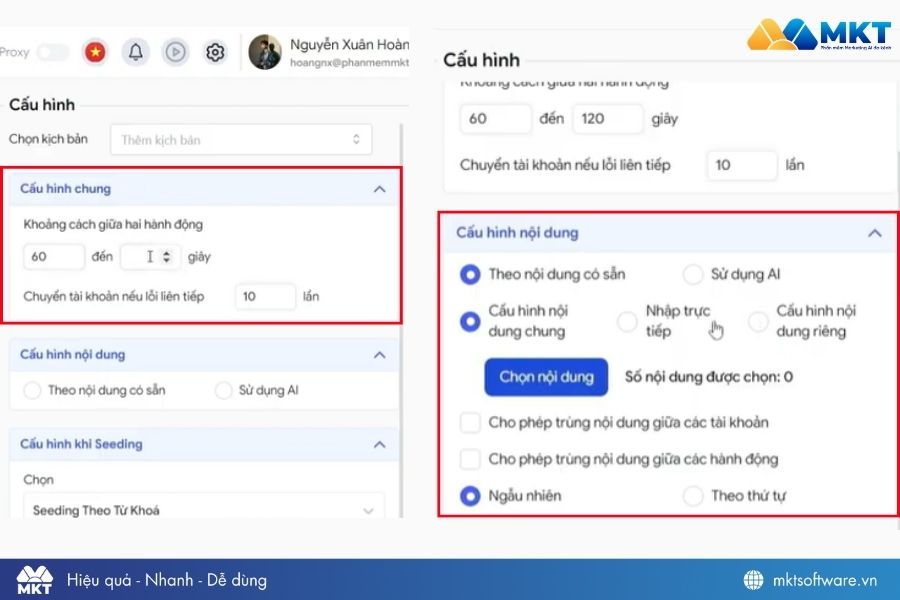Click left panel field containing 10
Image resolution: width=900 pixels, height=600 pixels.
tap(265, 296)
